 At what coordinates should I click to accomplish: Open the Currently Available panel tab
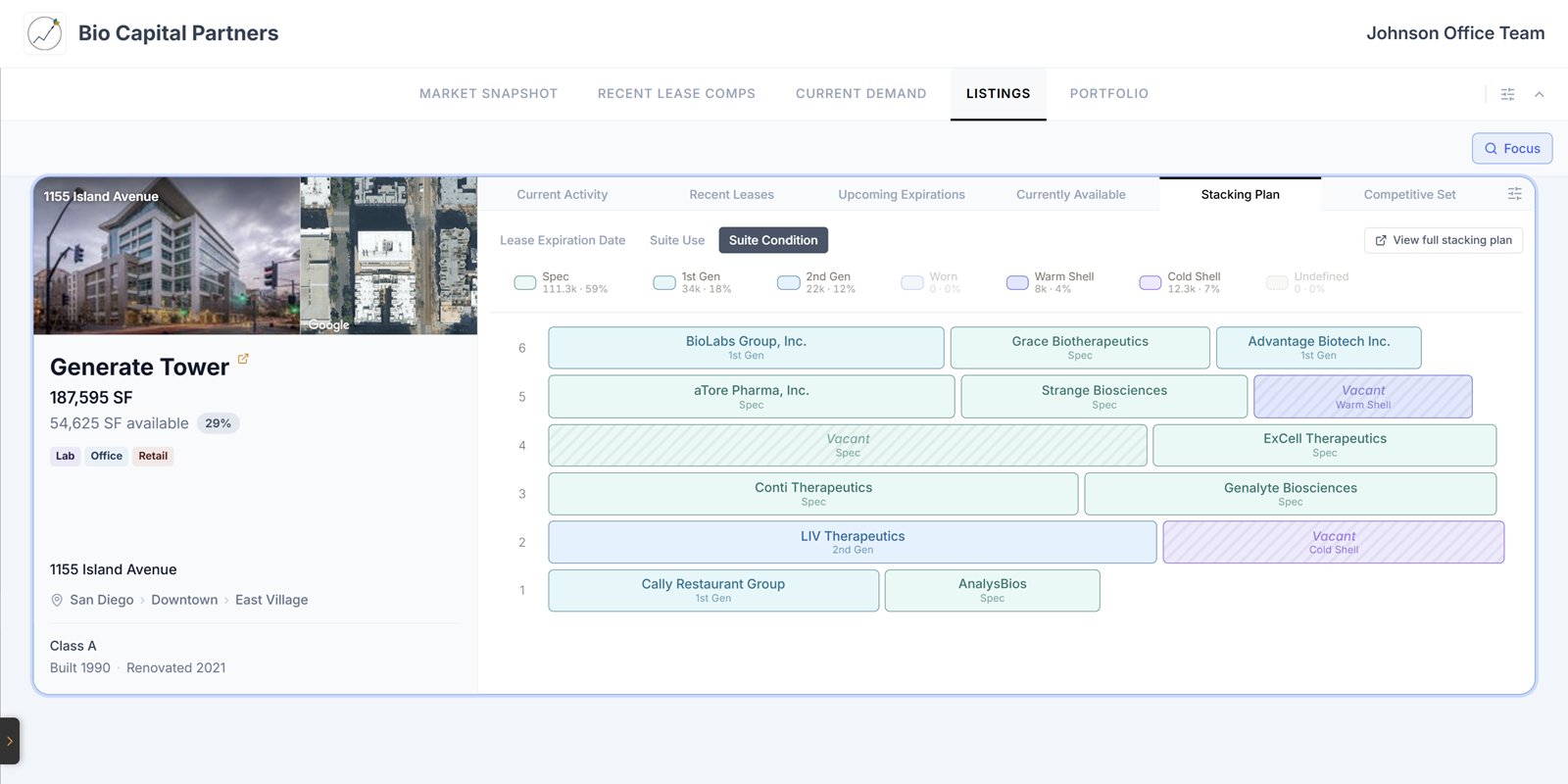tap(1071, 194)
